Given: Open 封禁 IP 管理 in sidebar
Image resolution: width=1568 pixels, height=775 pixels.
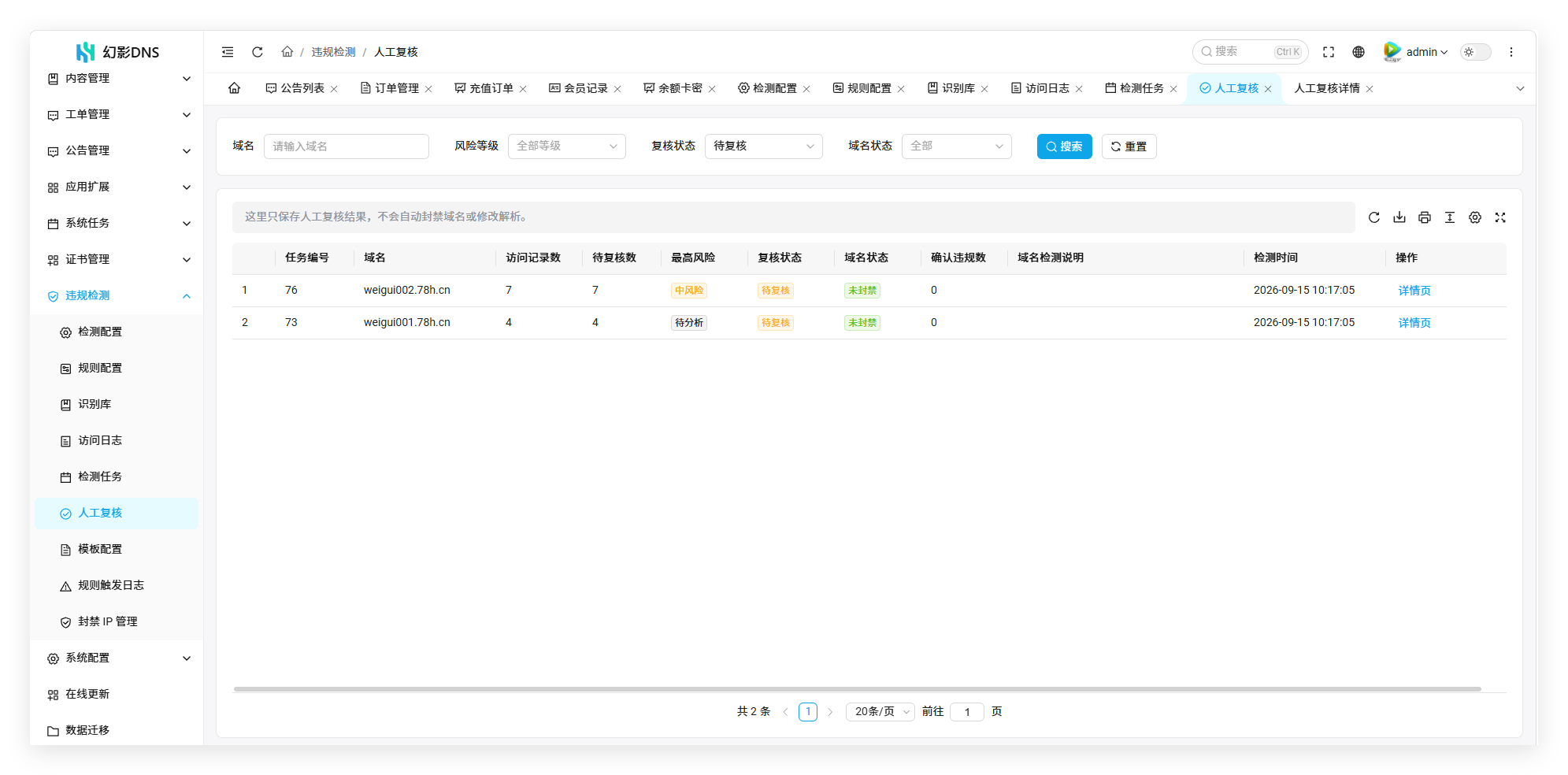Looking at the screenshot, I should coord(117,622).
